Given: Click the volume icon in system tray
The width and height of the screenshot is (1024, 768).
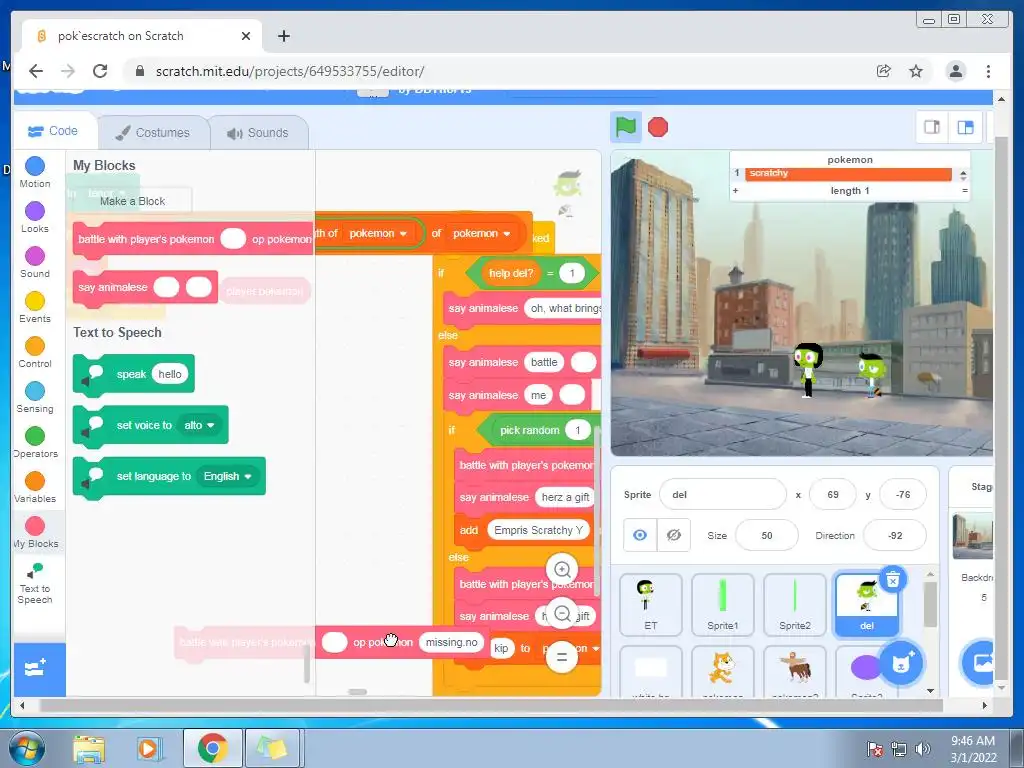Looking at the screenshot, I should click(922, 748).
